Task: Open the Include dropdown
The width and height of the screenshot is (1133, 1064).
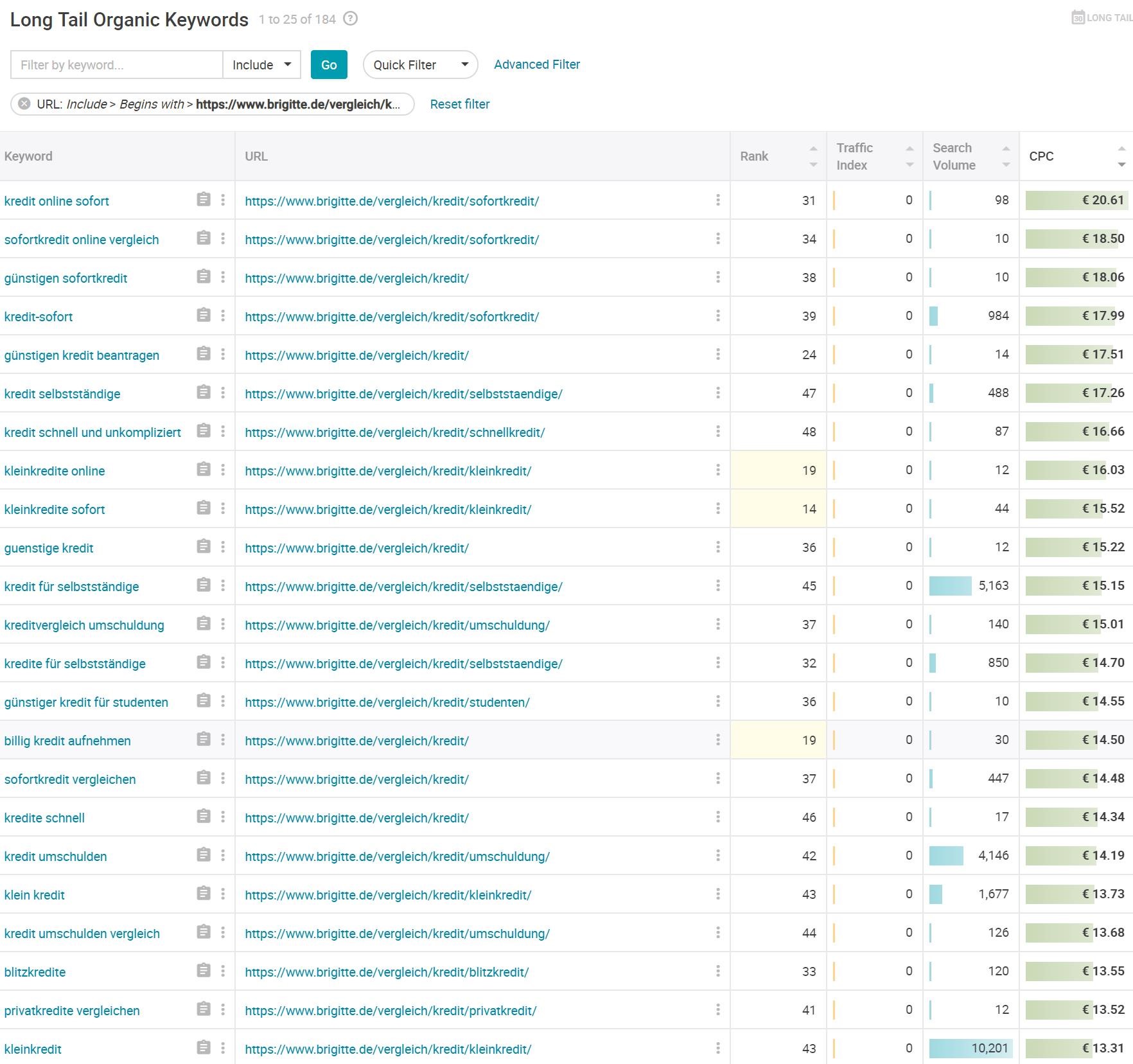Action: pos(261,65)
